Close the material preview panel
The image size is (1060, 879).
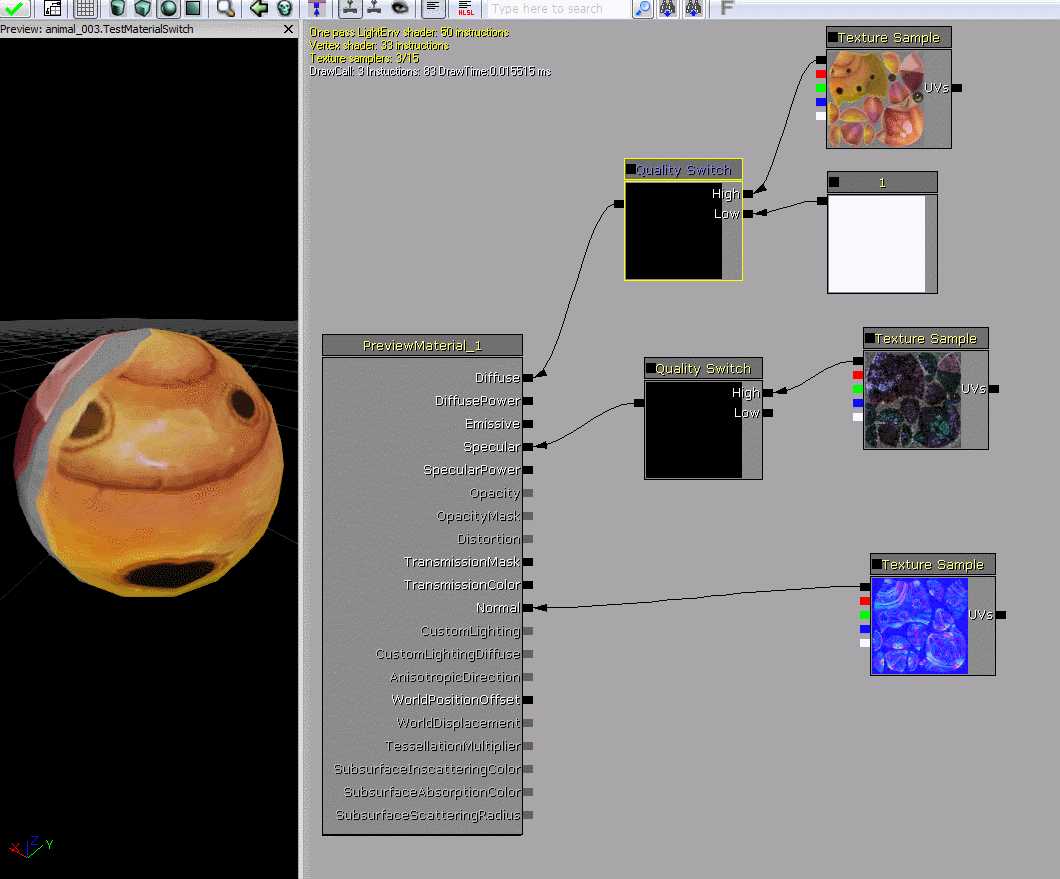[289, 29]
